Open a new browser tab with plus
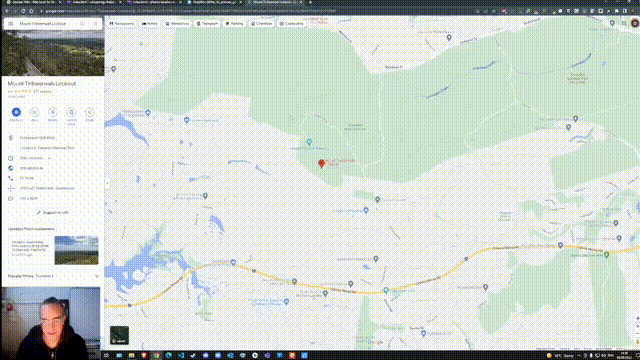640x360 pixels. pos(310,2)
